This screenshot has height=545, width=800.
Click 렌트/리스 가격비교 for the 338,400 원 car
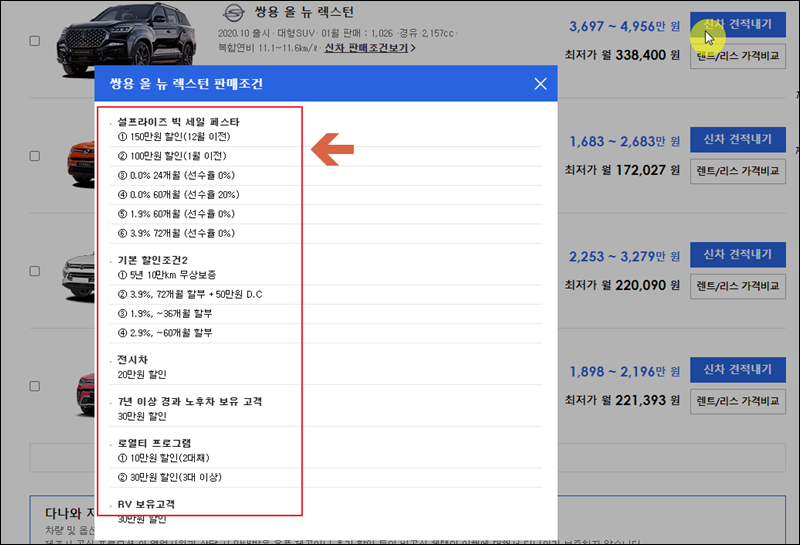(x=738, y=56)
